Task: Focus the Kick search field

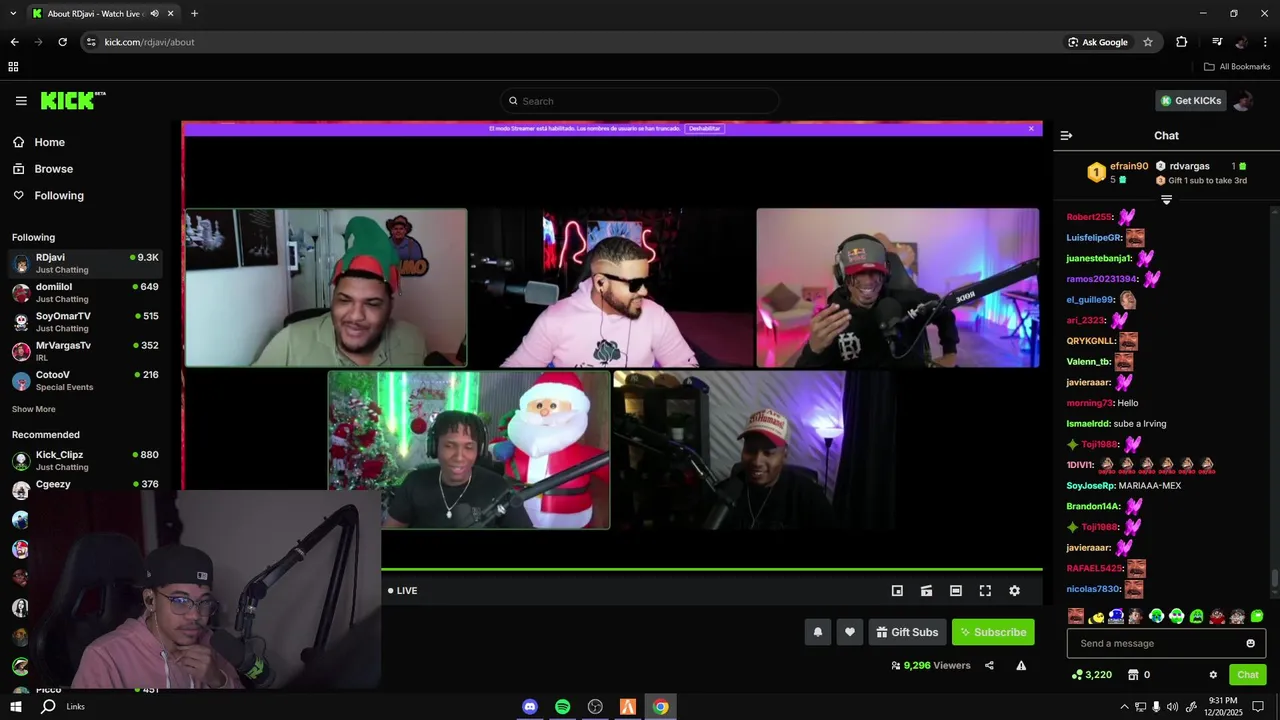Action: [640, 101]
